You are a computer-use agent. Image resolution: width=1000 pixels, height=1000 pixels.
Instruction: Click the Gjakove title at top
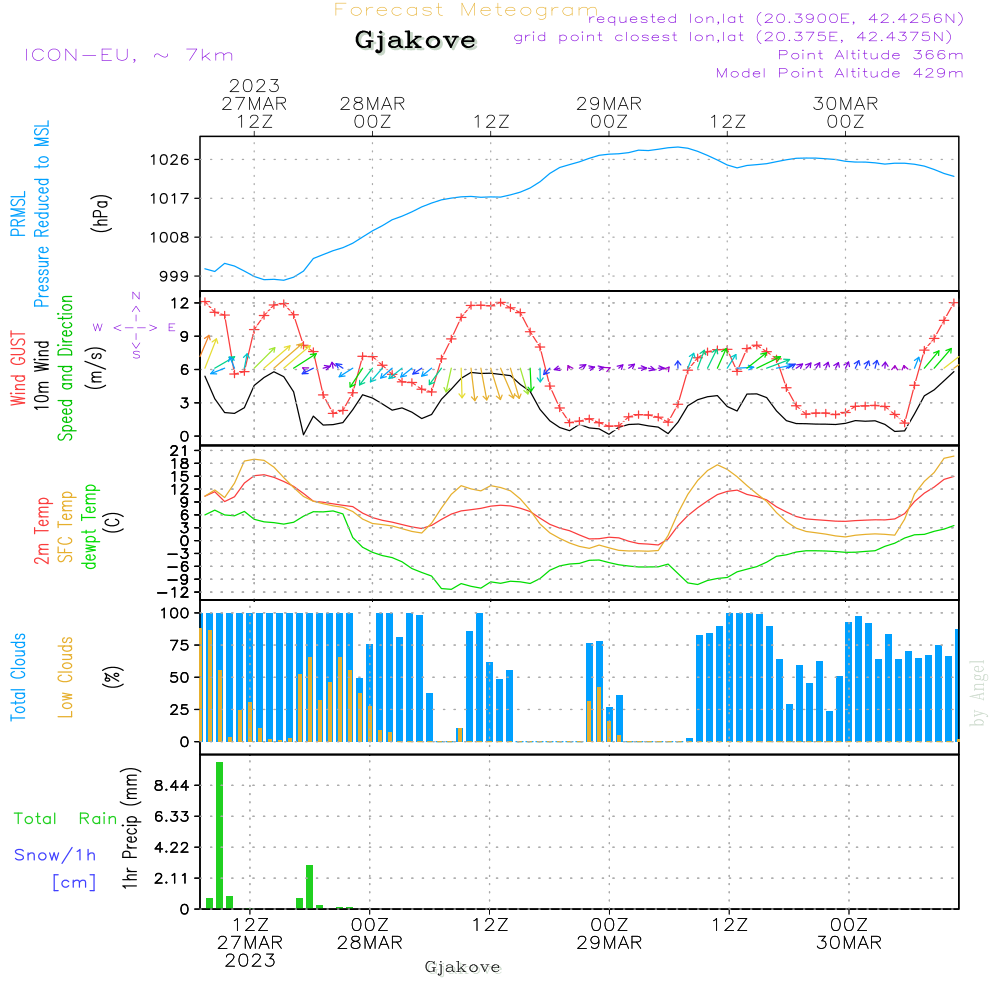click(x=415, y=40)
